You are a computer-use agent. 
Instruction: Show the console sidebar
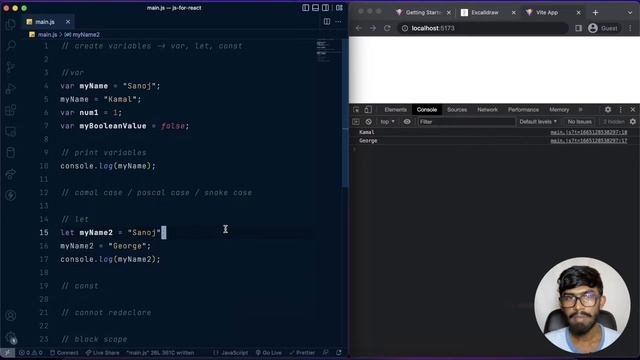pos(356,122)
